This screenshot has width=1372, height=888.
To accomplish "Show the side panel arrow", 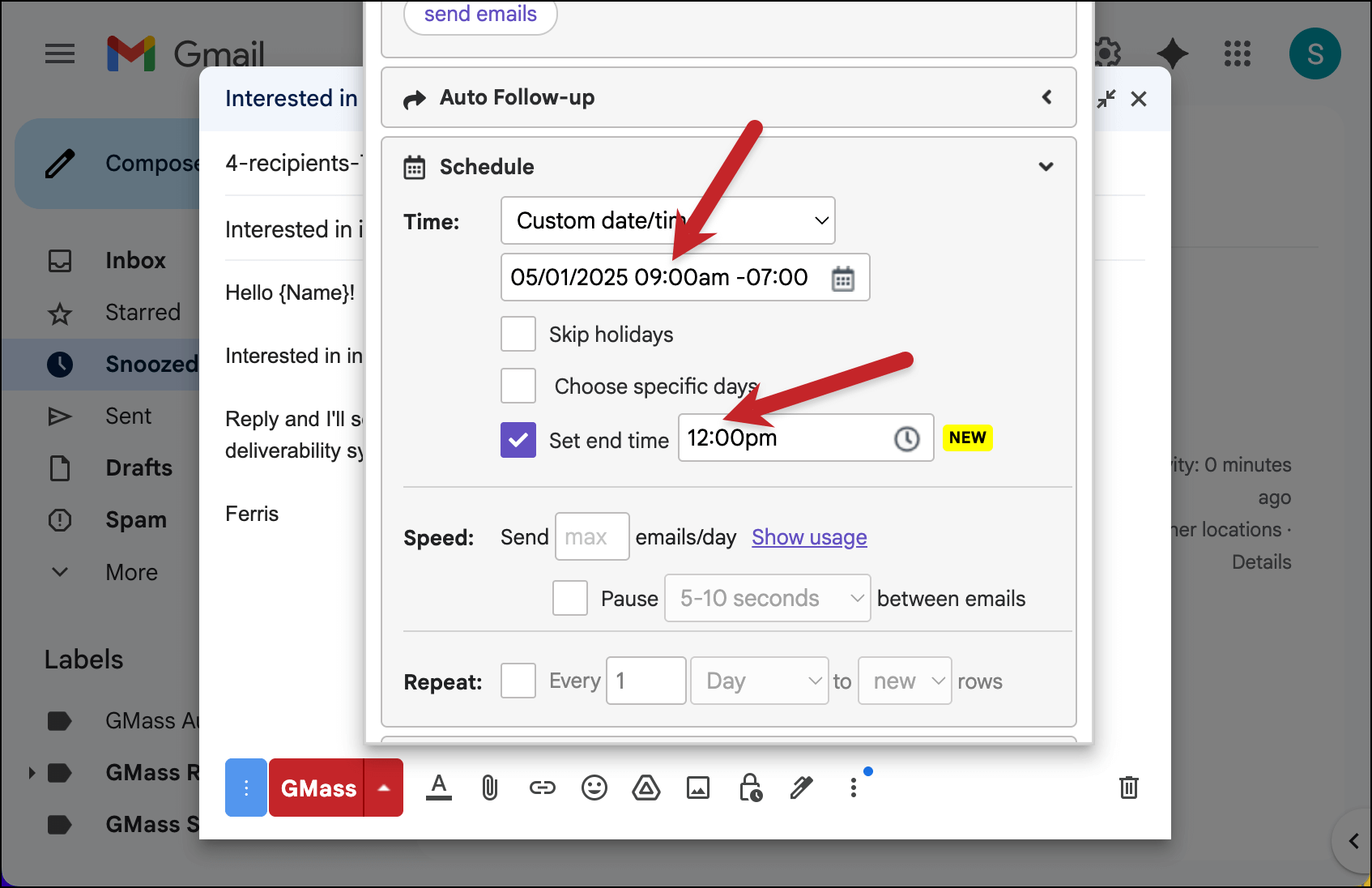I will point(1353,841).
